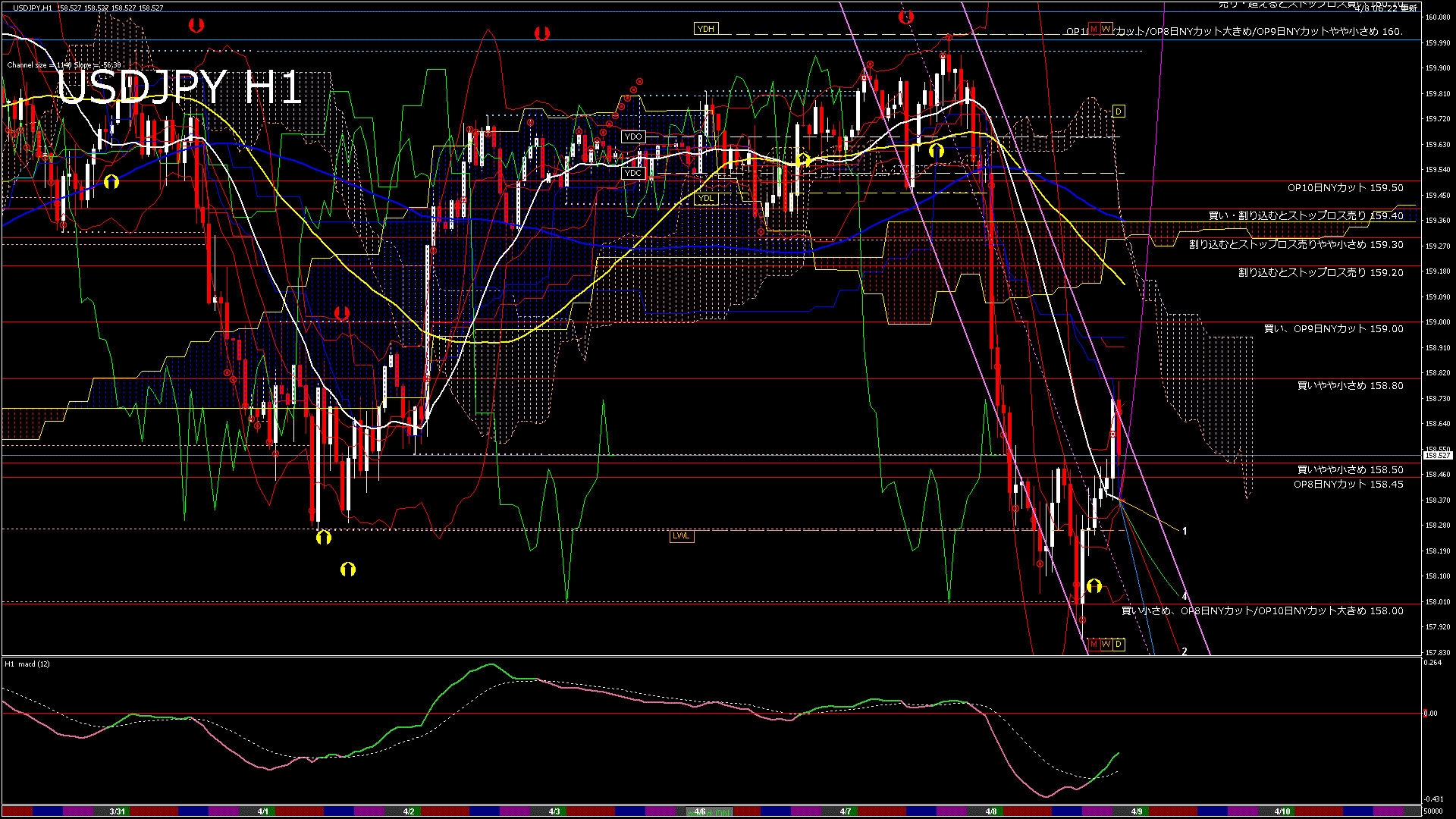
Task: Click the yellow omega icon below the LWL line
Action: [x=325, y=536]
